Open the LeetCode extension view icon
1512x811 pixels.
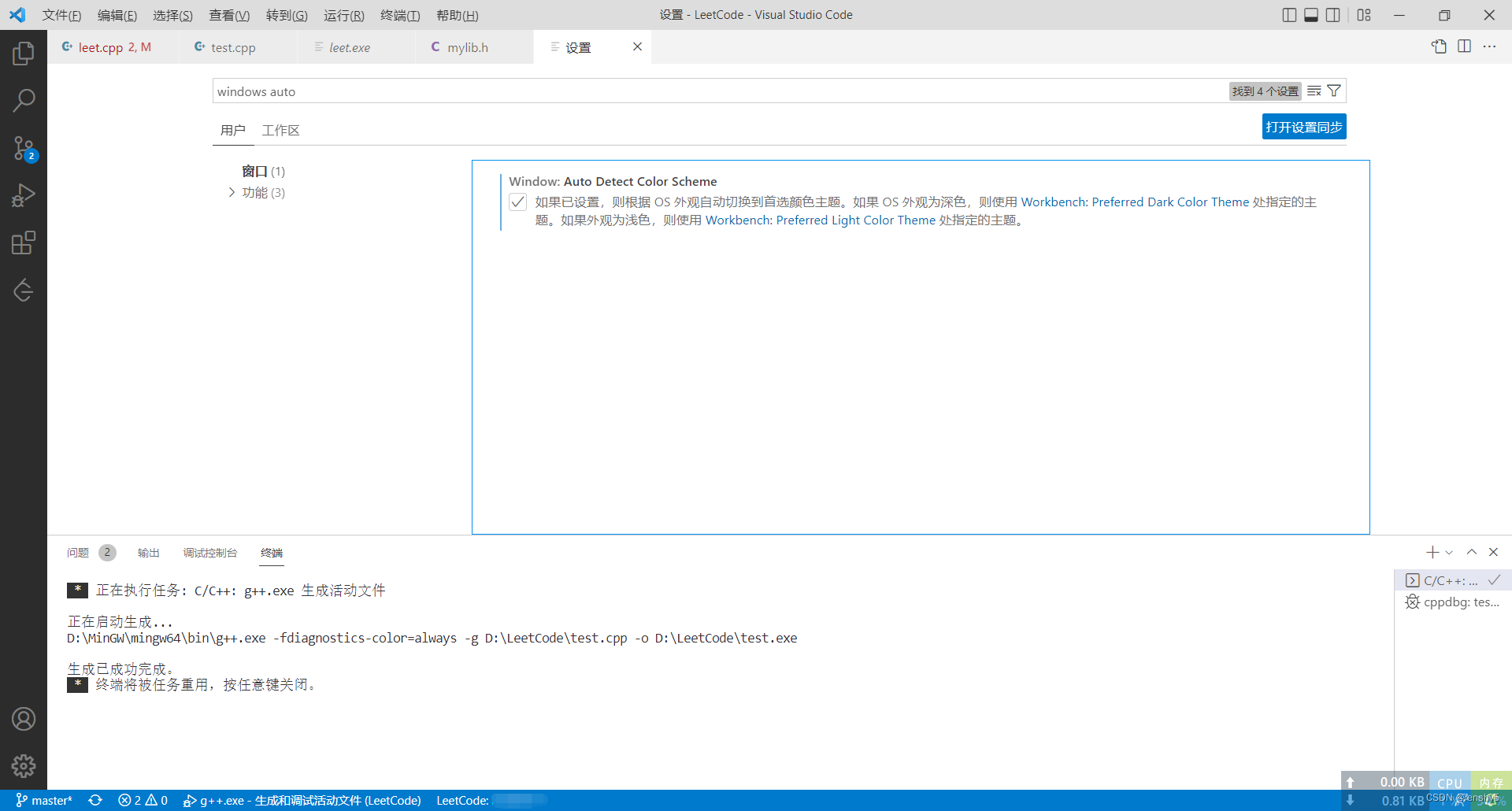[x=24, y=290]
